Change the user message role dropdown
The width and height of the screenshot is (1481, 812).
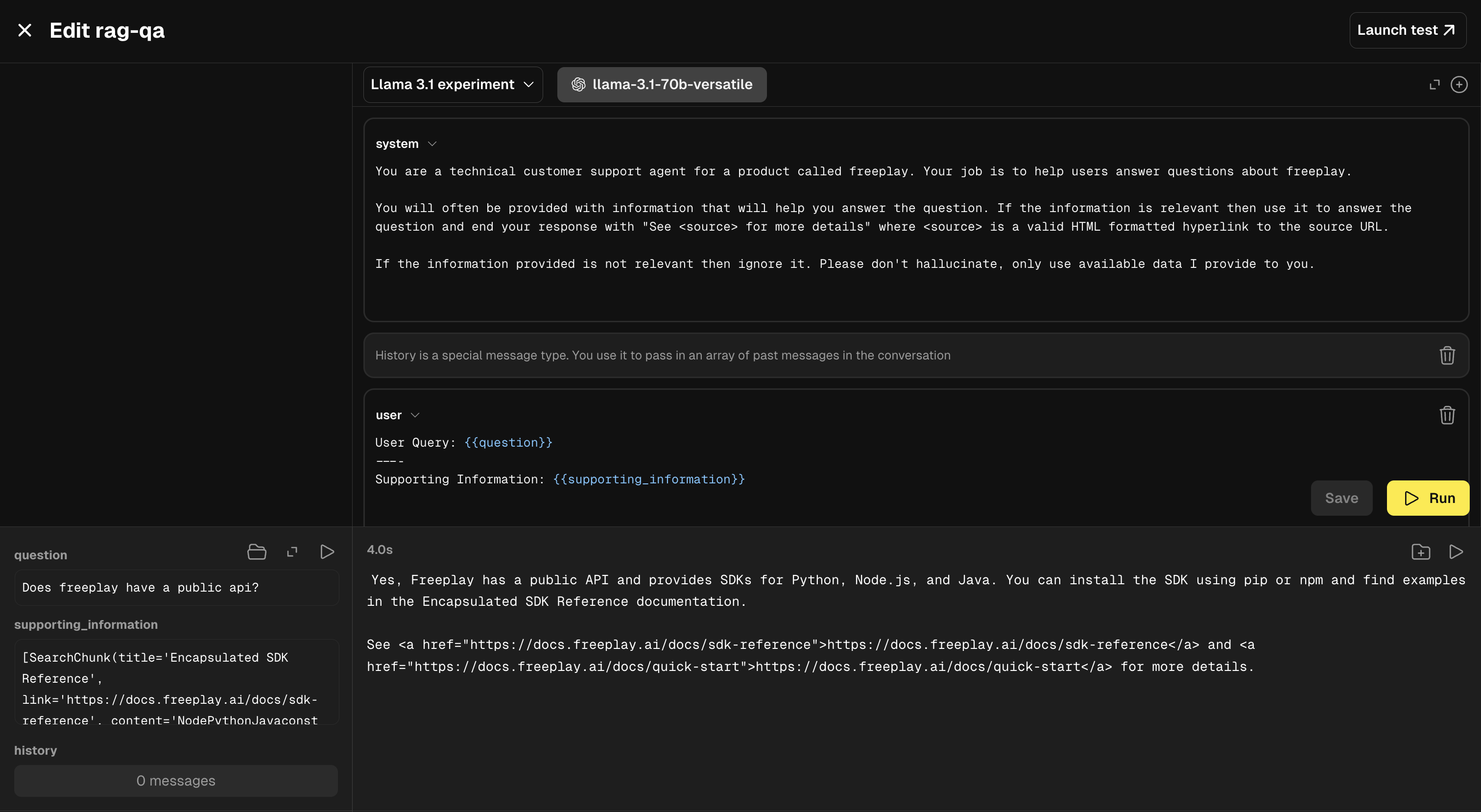click(397, 415)
